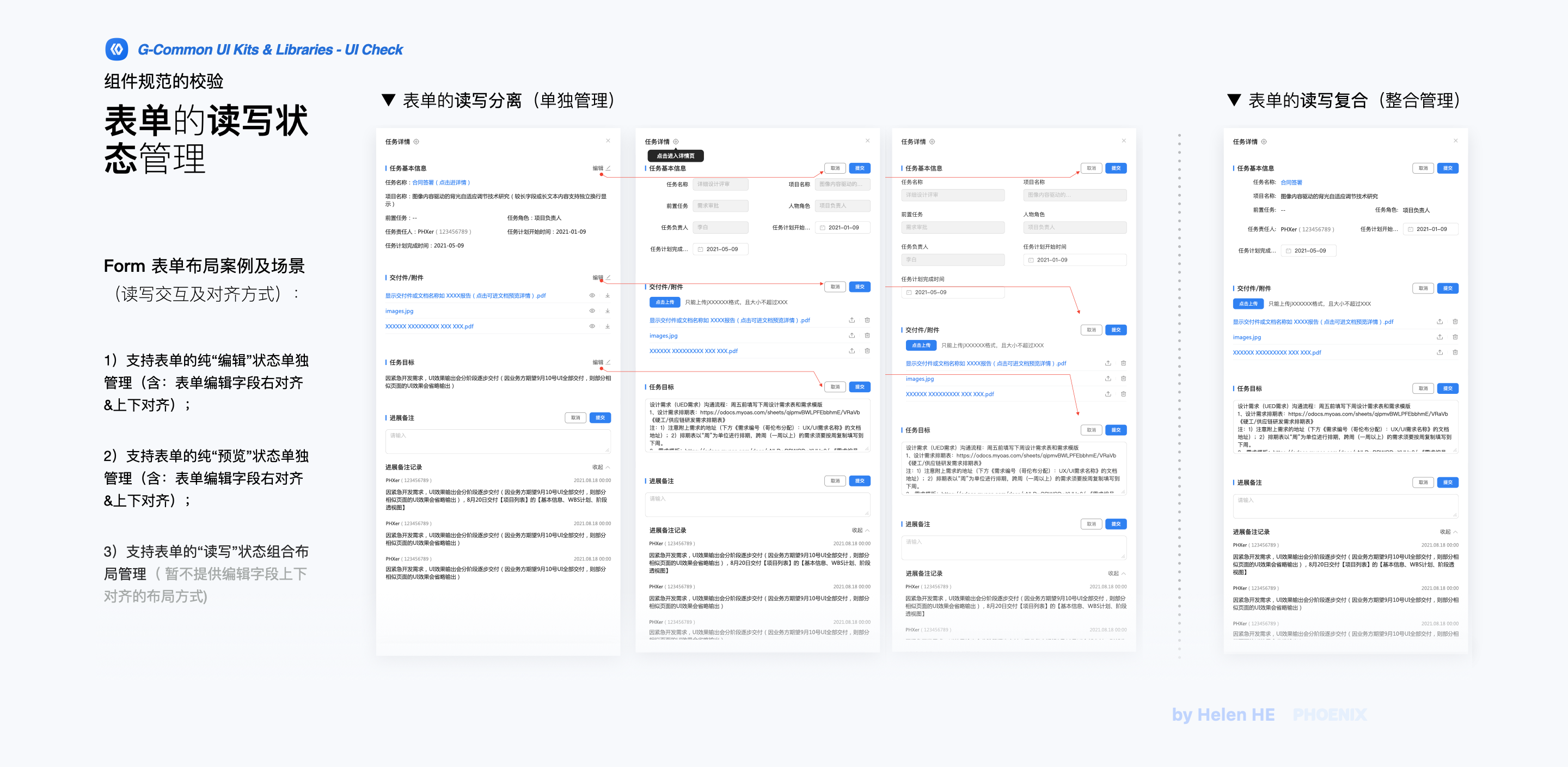Toggle eye preview on XXXX报告.pdf
Image resolution: width=1568 pixels, height=767 pixels.
point(592,295)
